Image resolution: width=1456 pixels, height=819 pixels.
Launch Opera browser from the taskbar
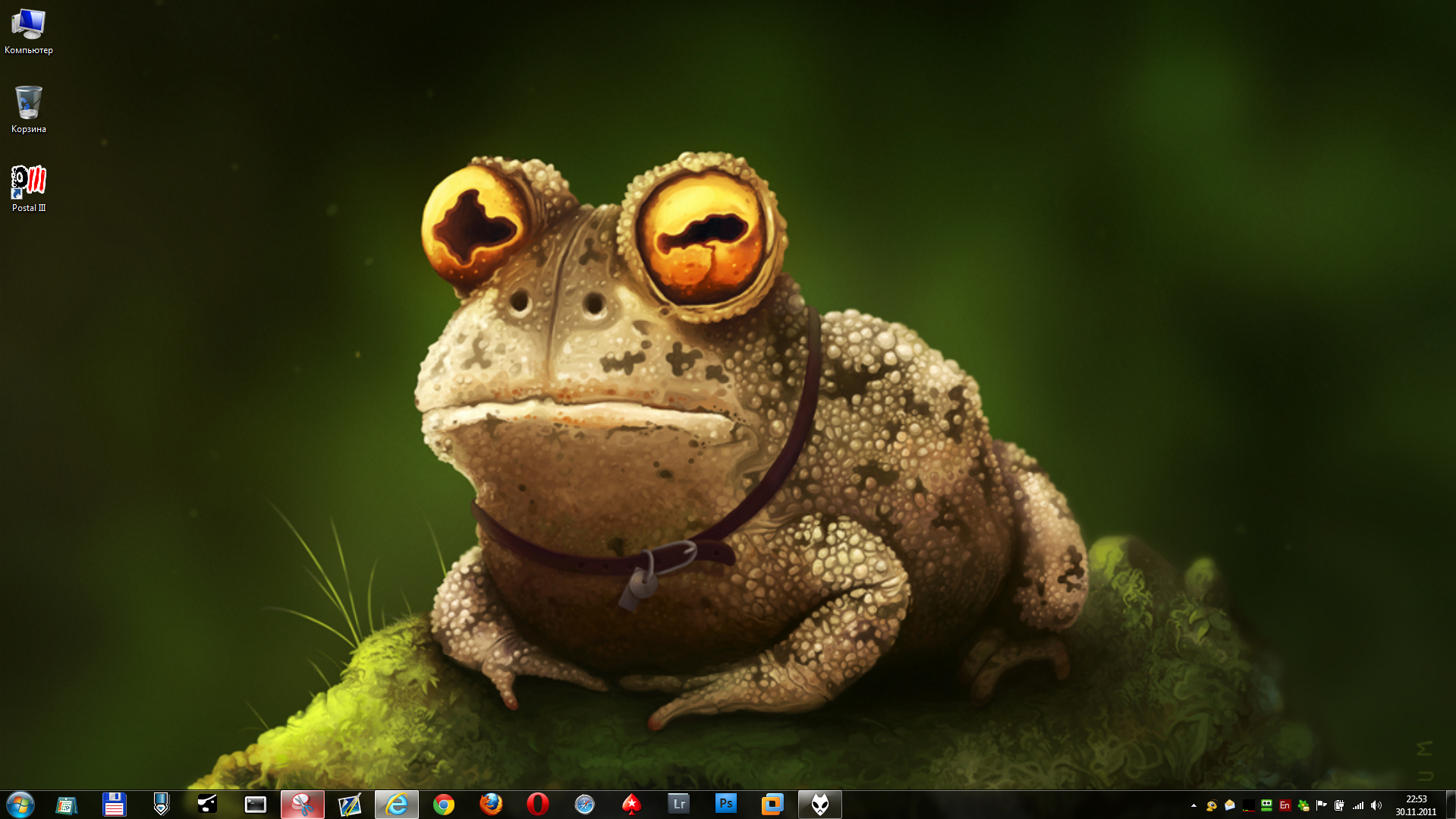[538, 805]
